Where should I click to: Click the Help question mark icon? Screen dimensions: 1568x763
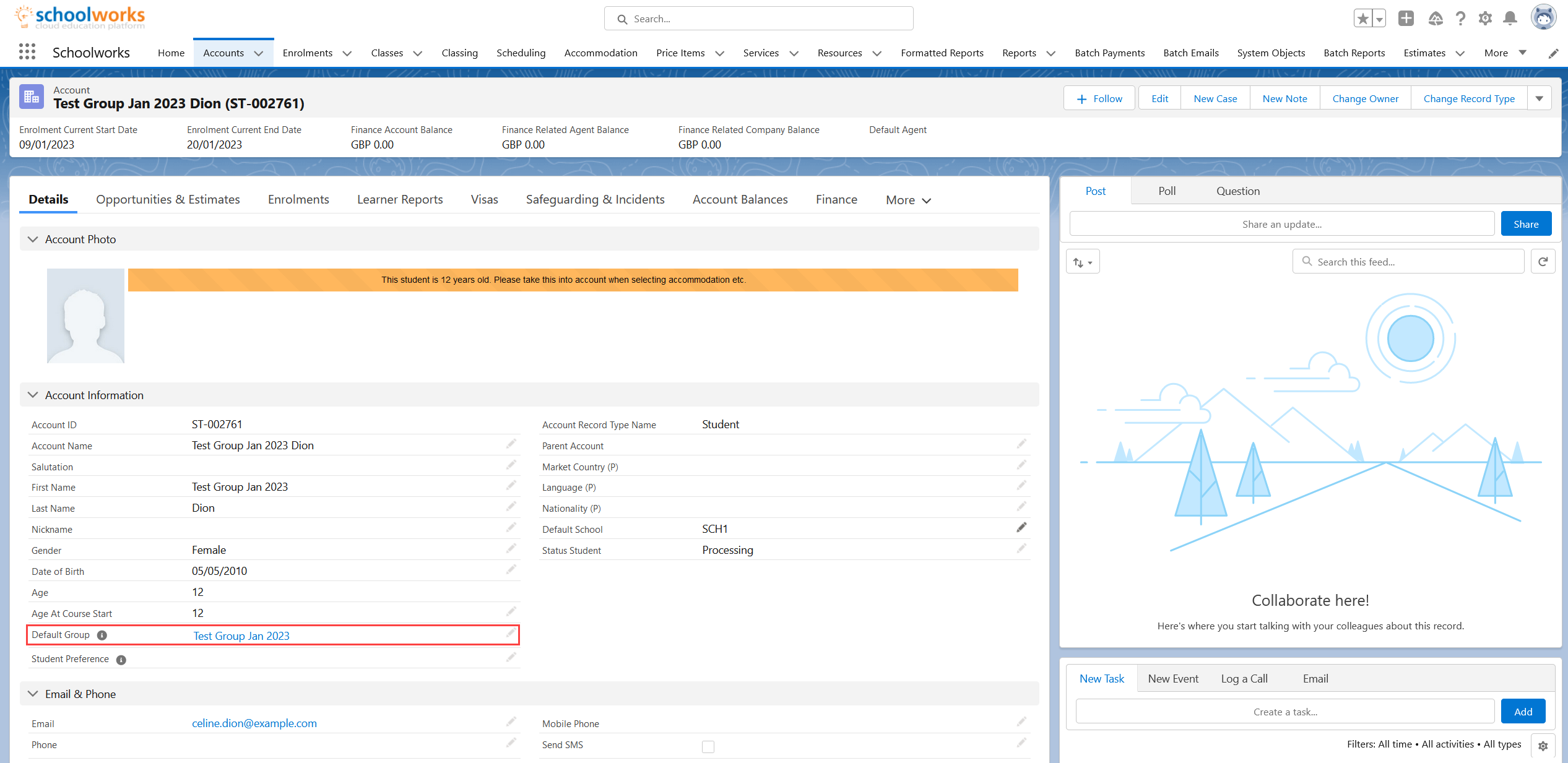tap(1460, 19)
